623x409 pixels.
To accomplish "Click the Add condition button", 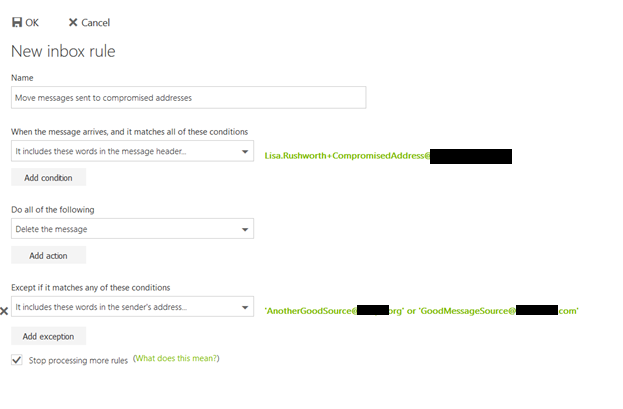I will (x=48, y=177).
